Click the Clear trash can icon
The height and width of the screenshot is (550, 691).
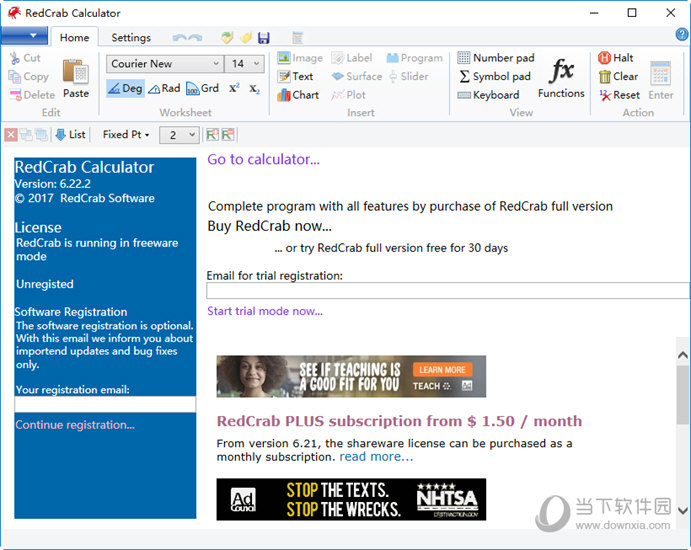[605, 77]
